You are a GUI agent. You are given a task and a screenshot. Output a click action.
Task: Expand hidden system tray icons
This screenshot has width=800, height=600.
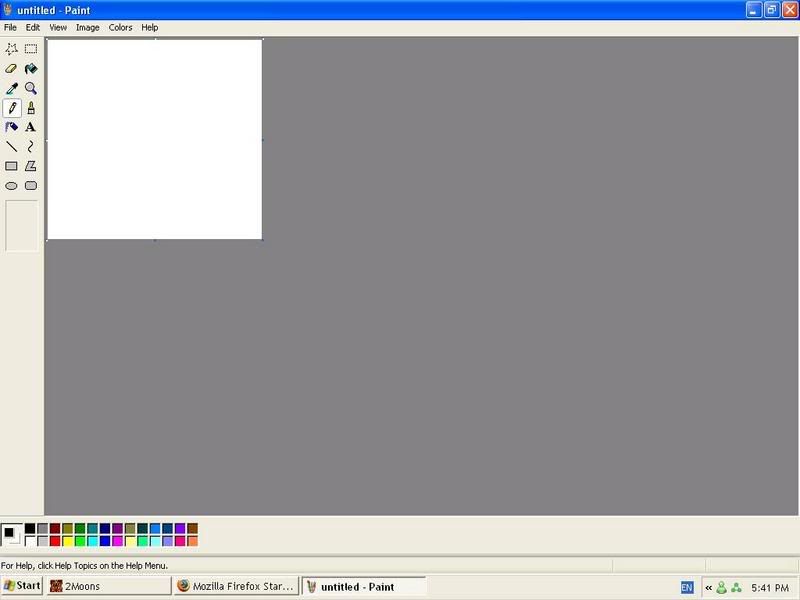tap(708, 587)
